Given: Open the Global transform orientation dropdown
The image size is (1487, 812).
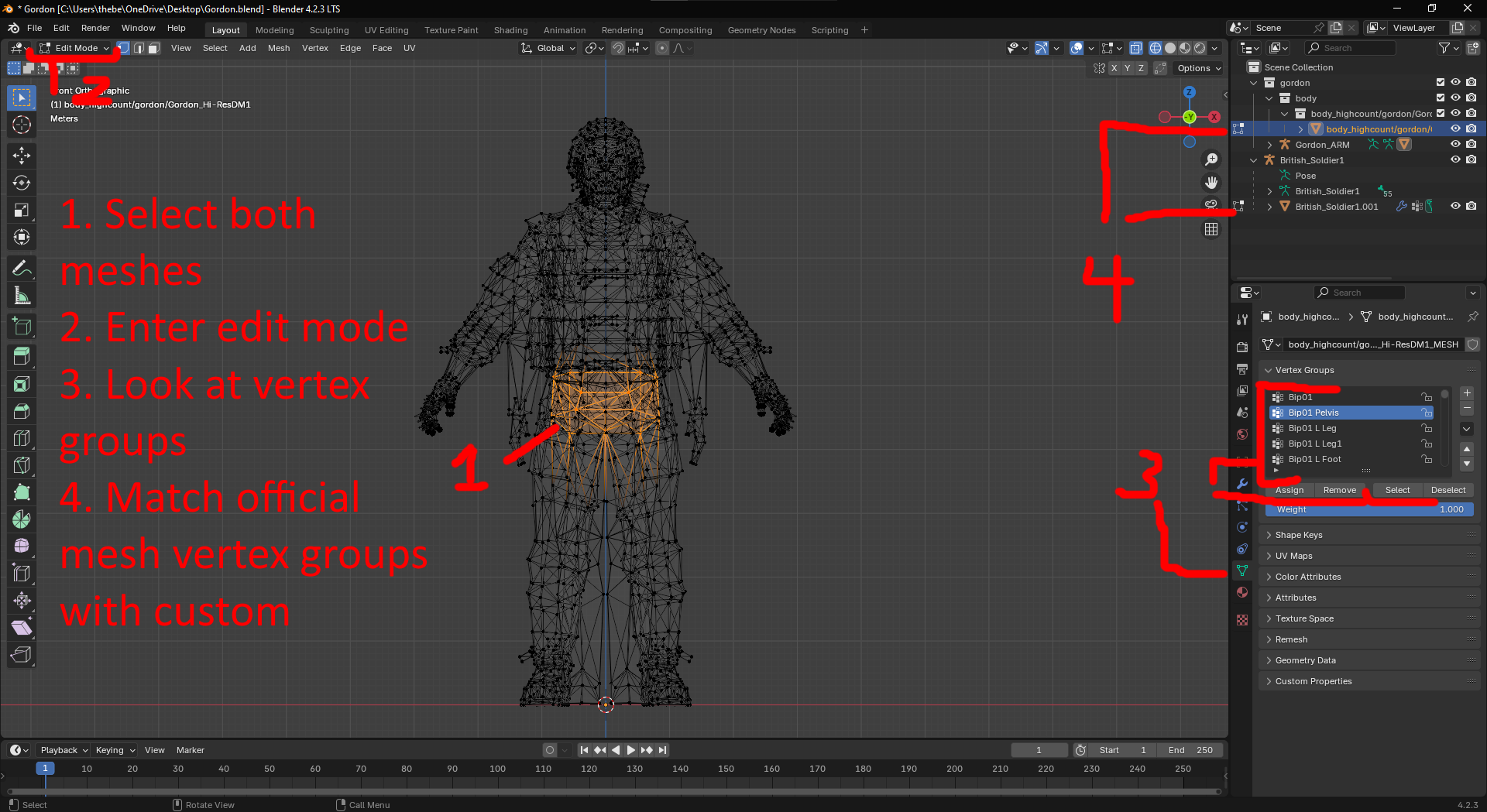Looking at the screenshot, I should (548, 48).
